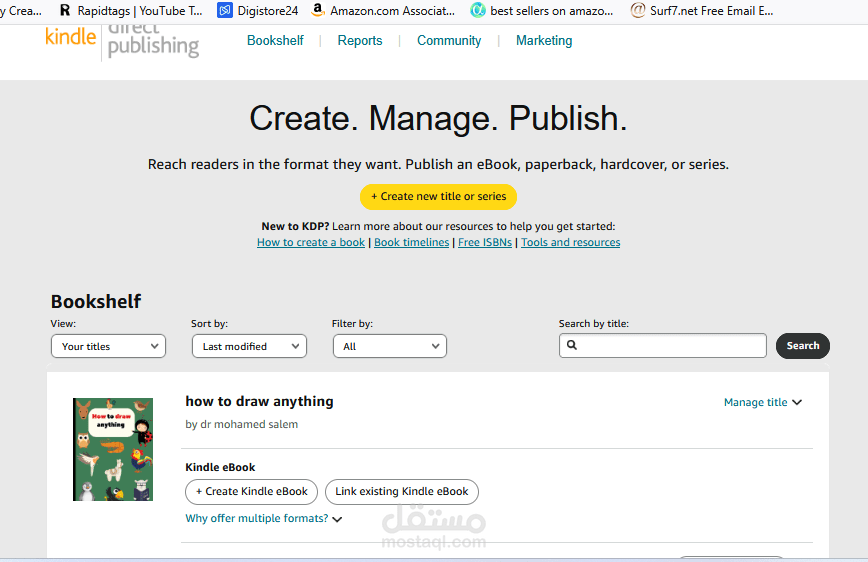Click the Create Kindle eBook button
This screenshot has width=868, height=562.
coord(251,492)
